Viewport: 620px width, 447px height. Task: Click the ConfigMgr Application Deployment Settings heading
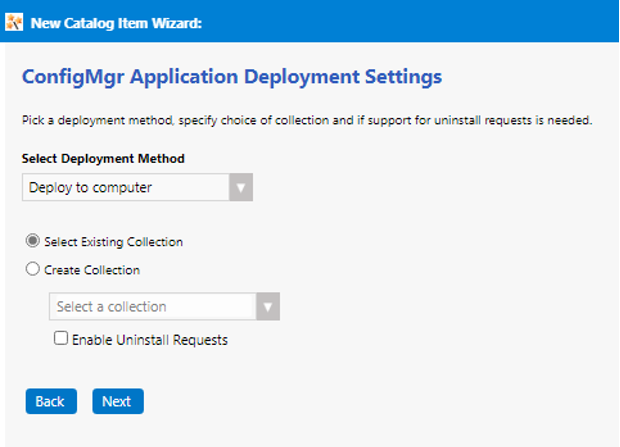231,76
